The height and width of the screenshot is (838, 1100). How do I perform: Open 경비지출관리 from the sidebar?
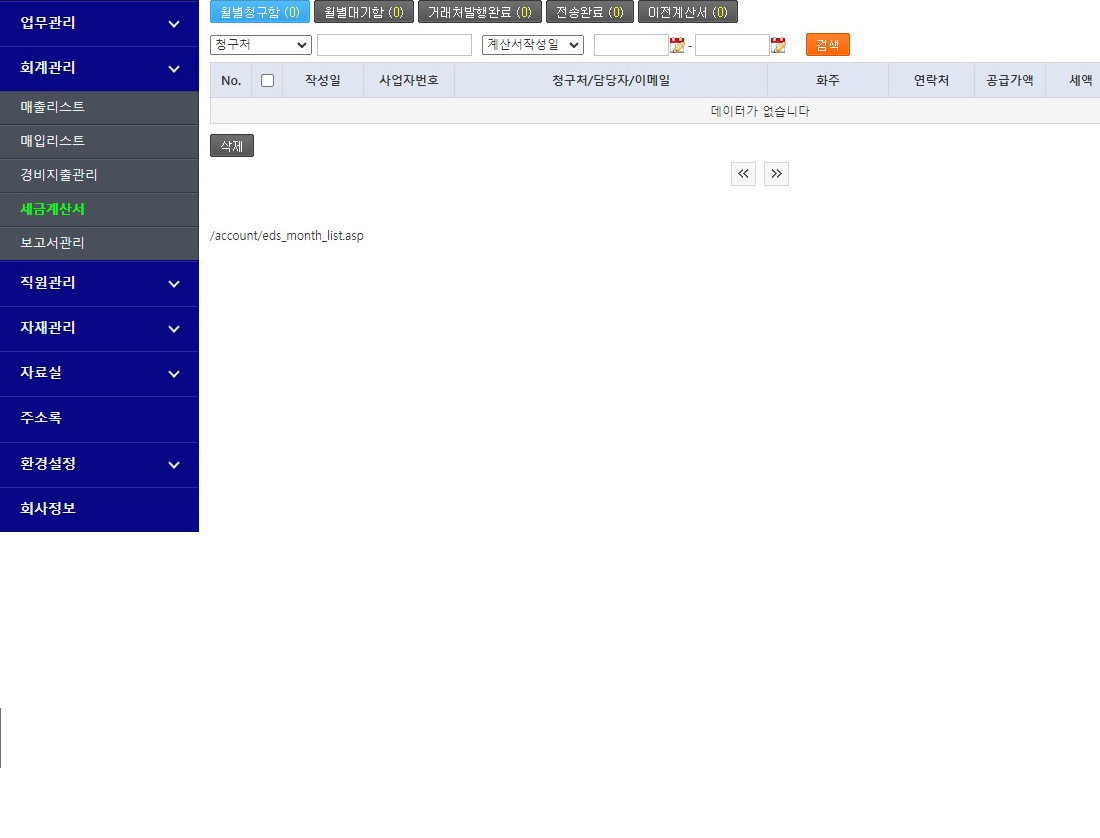pos(59,175)
